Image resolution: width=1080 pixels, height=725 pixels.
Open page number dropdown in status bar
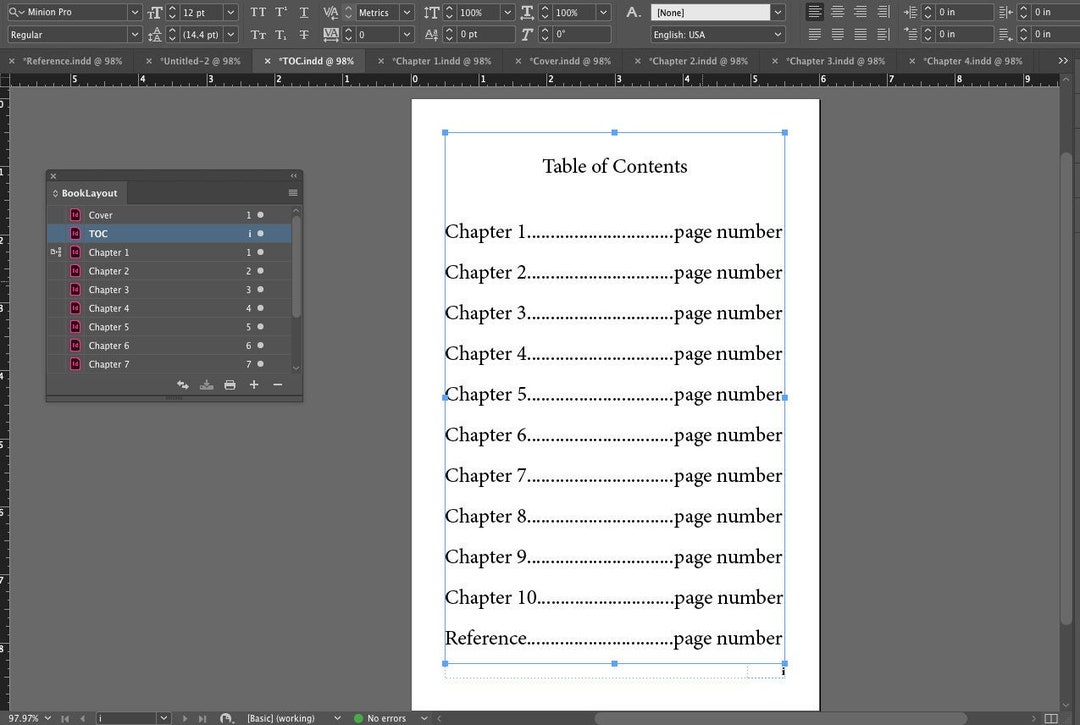coord(164,718)
